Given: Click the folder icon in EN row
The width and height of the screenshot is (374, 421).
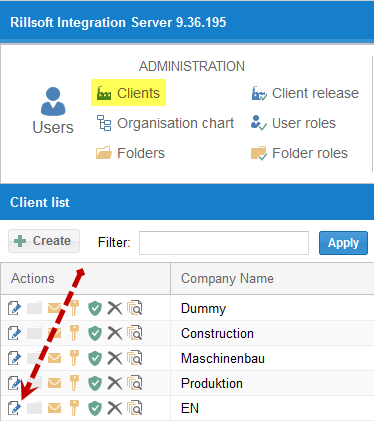Looking at the screenshot, I should (x=34, y=408).
